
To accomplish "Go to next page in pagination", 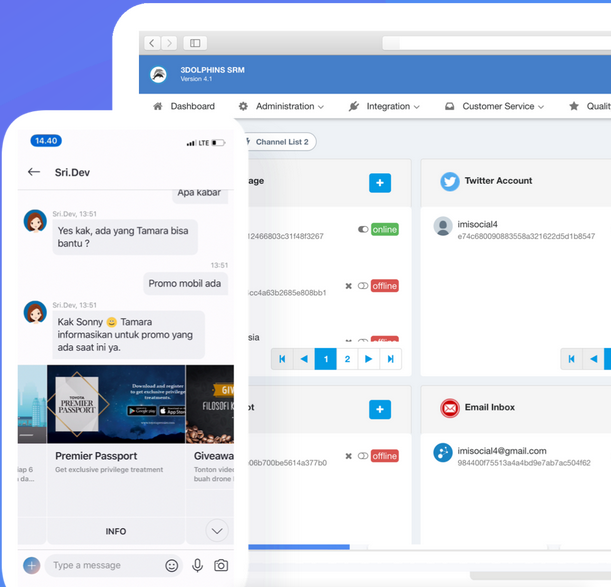I will point(369,359).
